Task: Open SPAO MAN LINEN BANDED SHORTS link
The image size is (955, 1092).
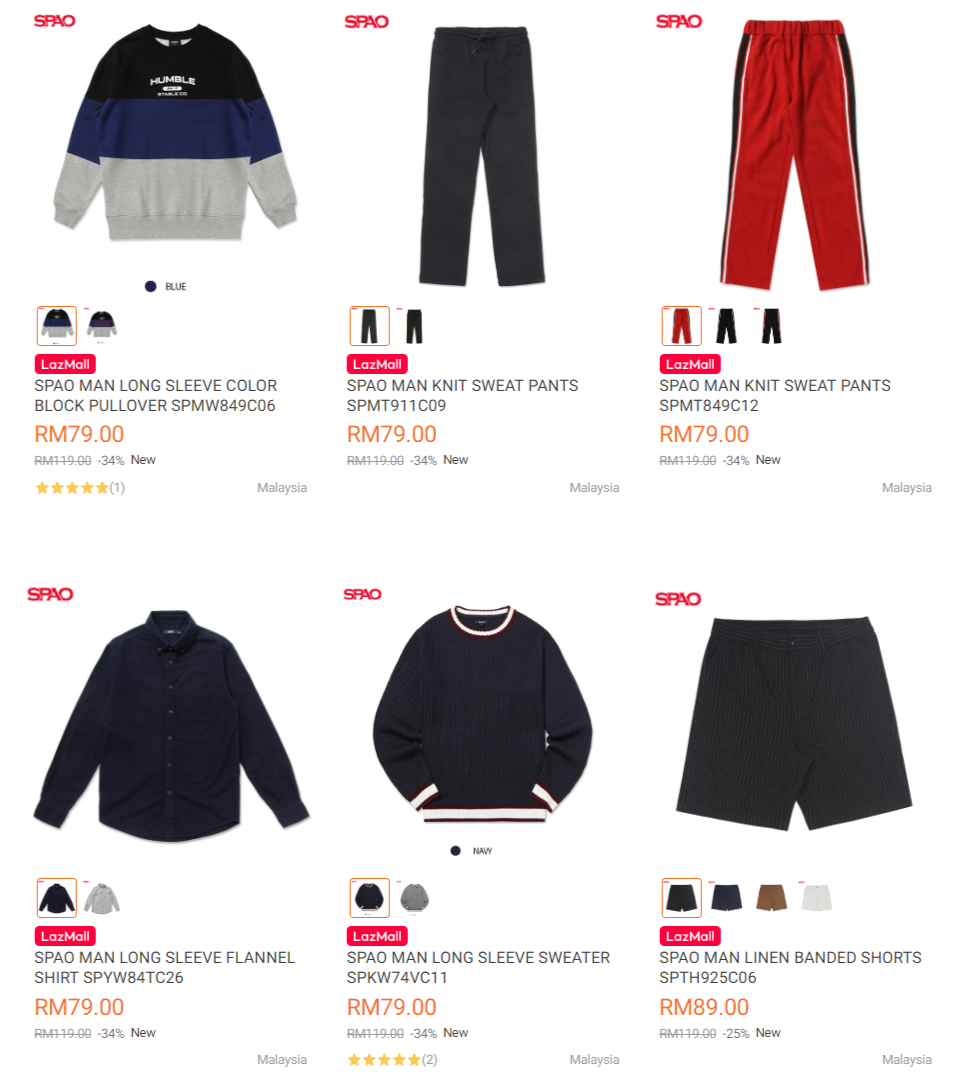Action: 791,967
